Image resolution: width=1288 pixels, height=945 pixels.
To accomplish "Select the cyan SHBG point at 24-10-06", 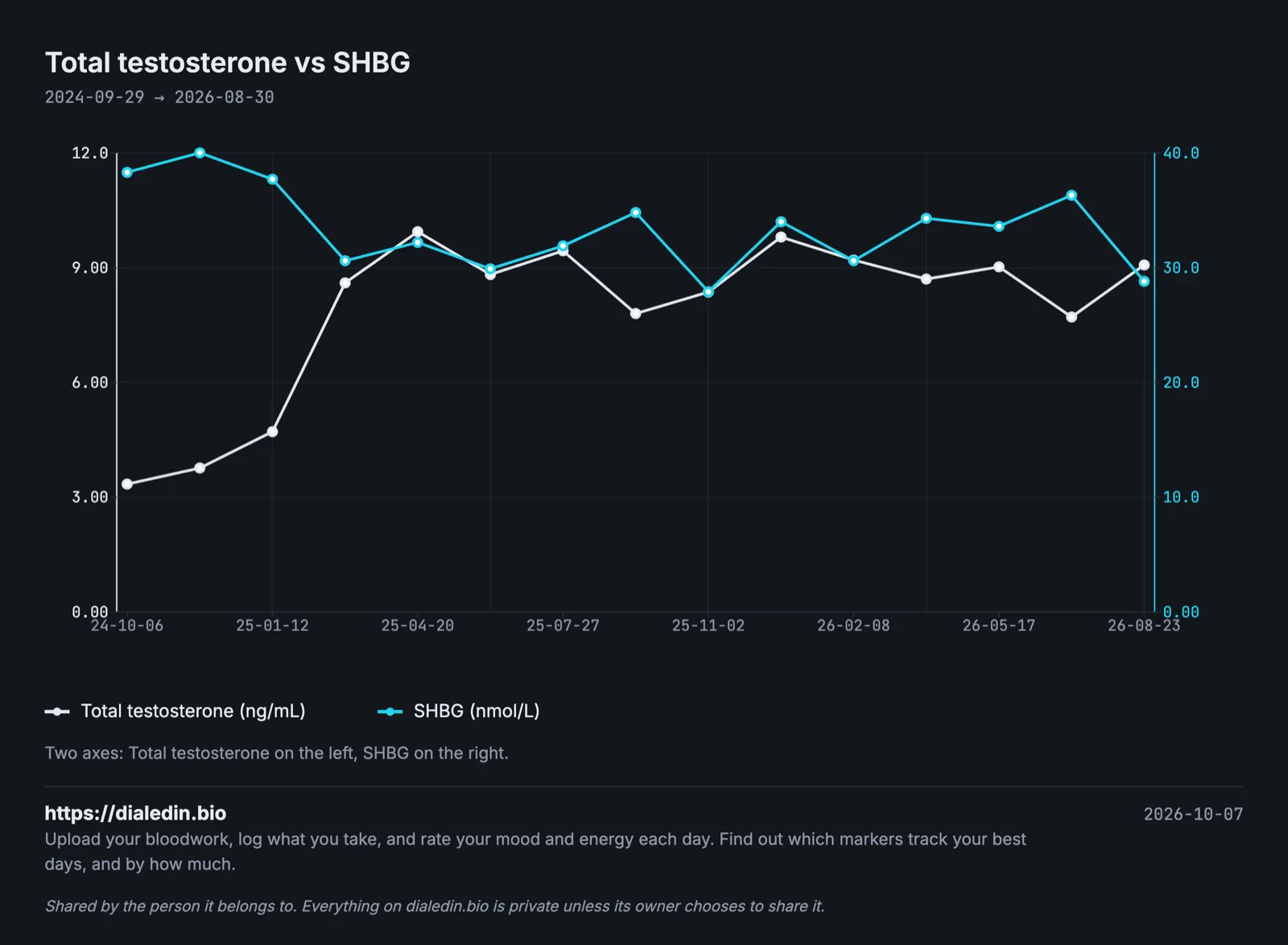I will tap(127, 172).
